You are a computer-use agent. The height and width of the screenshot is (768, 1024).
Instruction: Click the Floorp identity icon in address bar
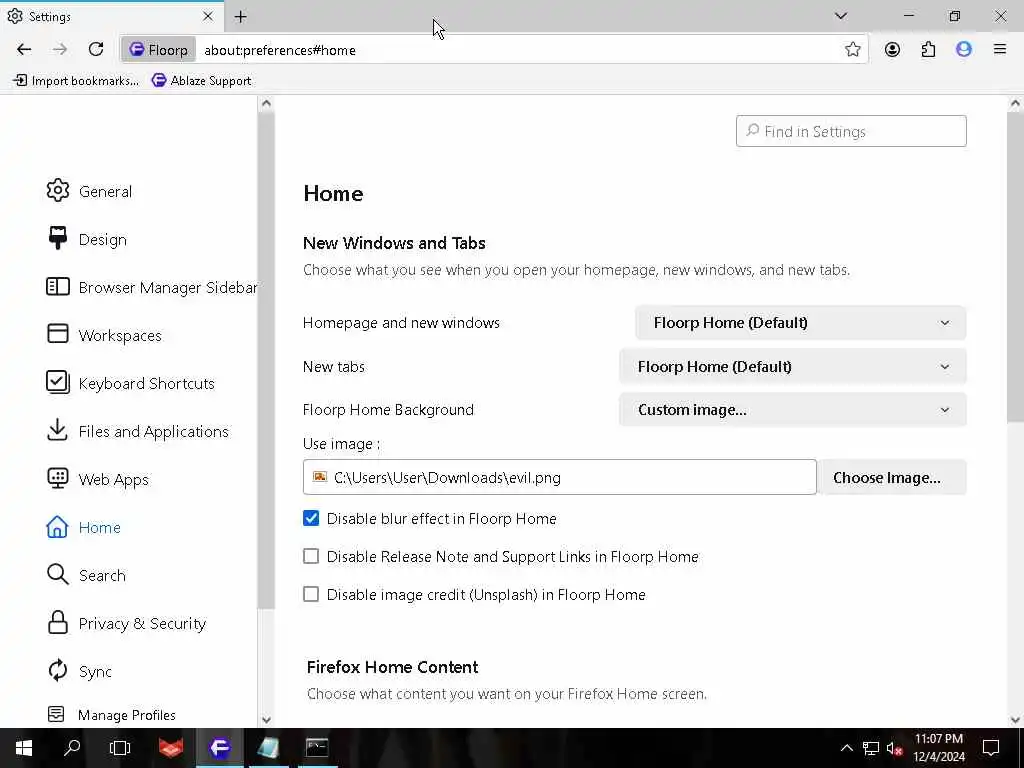pos(158,49)
